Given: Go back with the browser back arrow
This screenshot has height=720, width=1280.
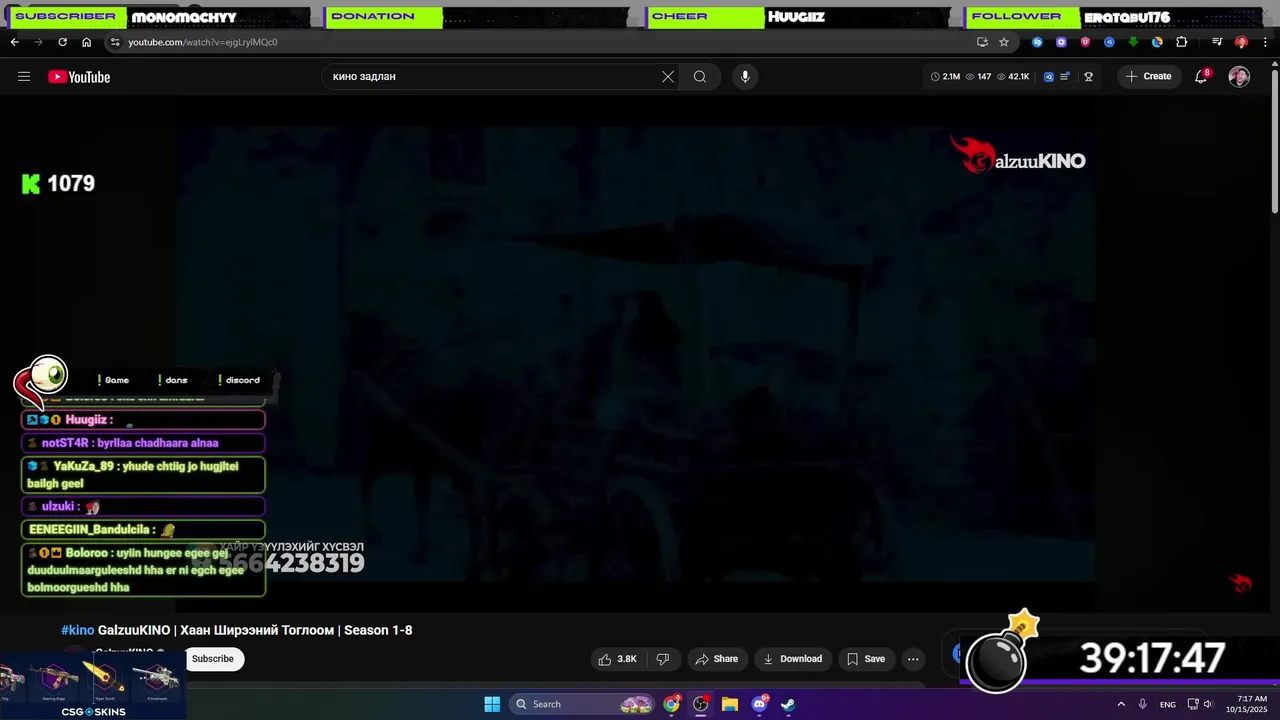Looking at the screenshot, I should pyautogui.click(x=14, y=42).
